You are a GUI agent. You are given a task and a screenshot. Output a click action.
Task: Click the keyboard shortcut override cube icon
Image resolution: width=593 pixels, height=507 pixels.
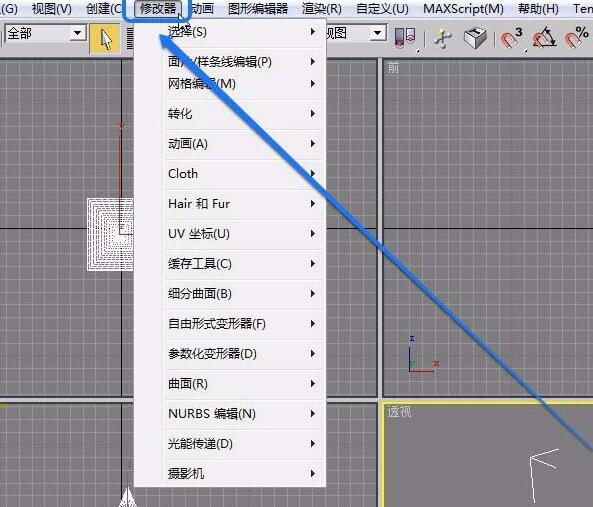(475, 38)
